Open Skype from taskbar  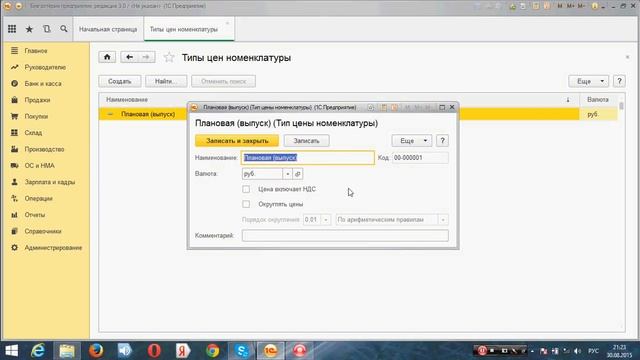[x=242, y=351]
